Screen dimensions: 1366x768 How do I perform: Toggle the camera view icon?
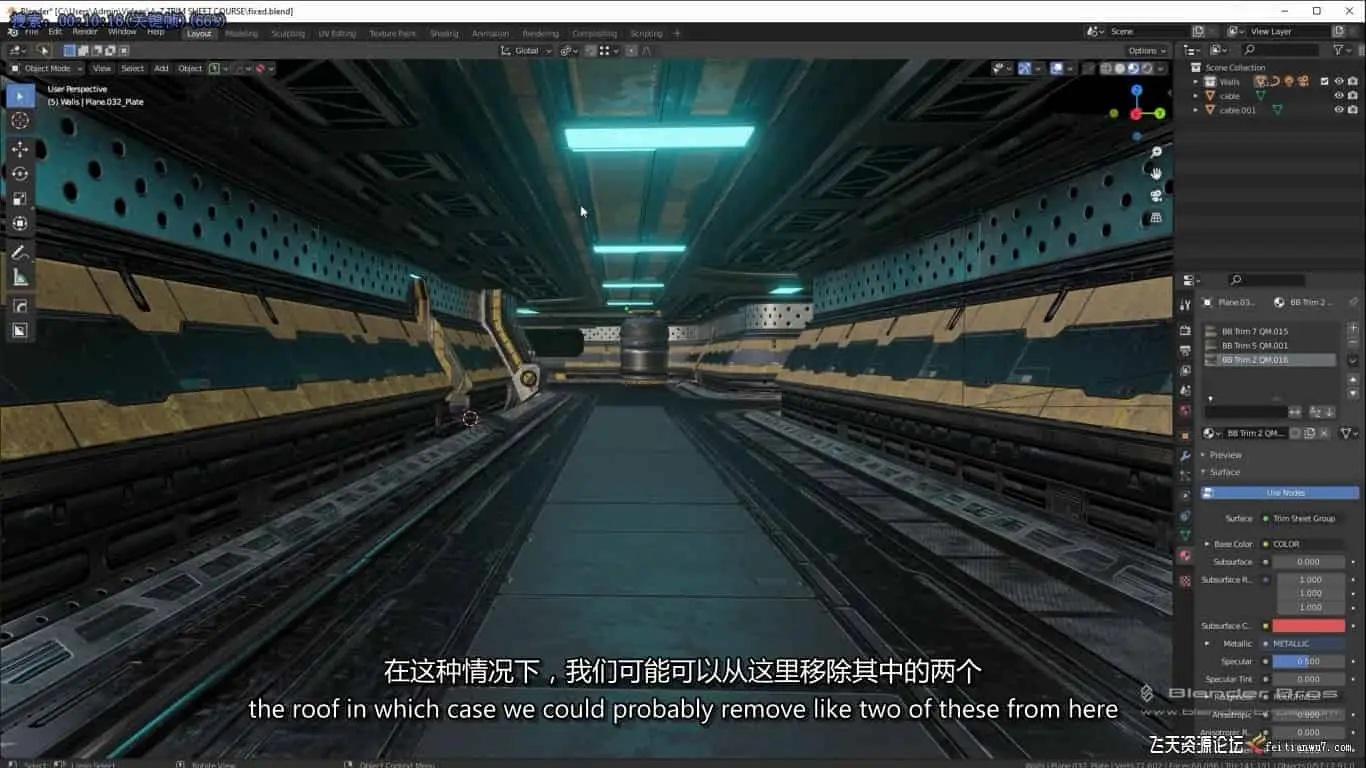(1156, 196)
